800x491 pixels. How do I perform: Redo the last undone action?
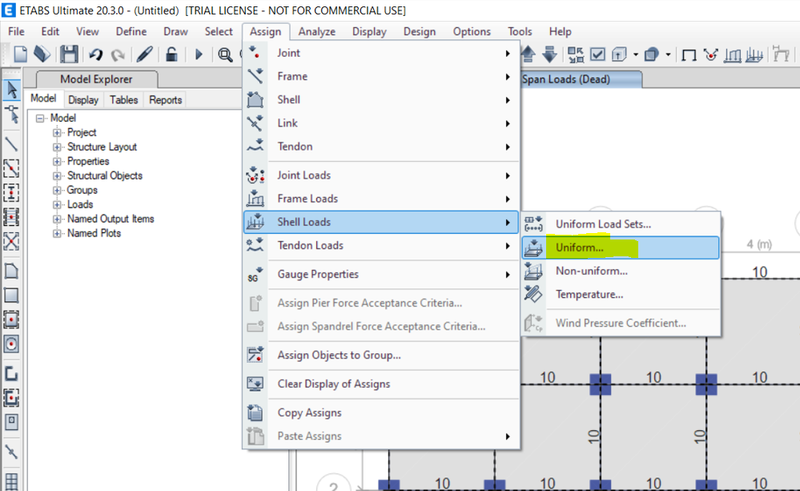pos(118,54)
